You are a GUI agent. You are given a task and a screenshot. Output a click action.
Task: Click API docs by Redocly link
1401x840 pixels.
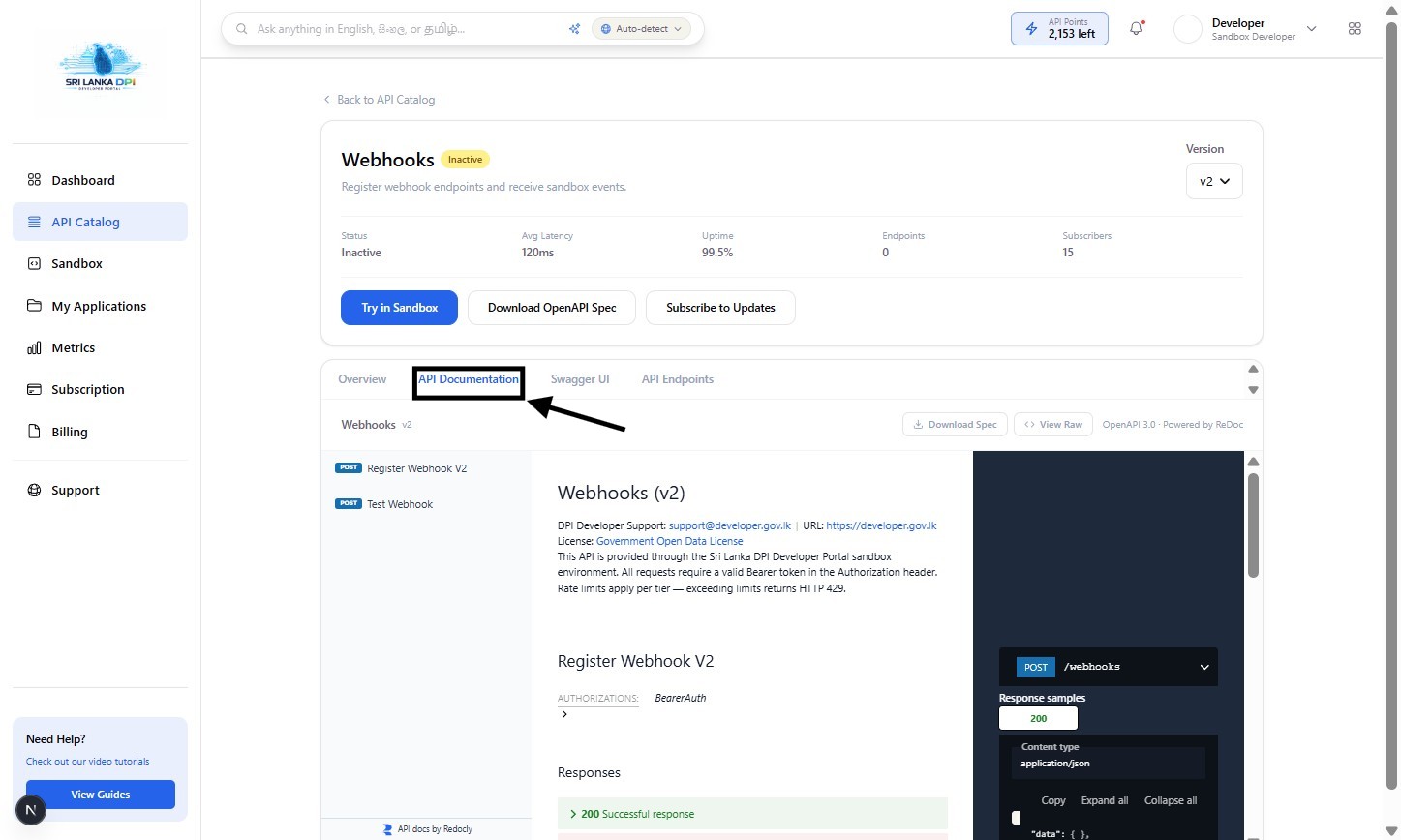(x=427, y=829)
